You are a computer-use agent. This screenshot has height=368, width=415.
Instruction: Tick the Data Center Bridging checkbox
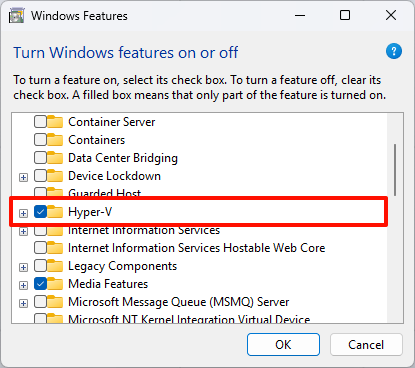click(x=40, y=158)
